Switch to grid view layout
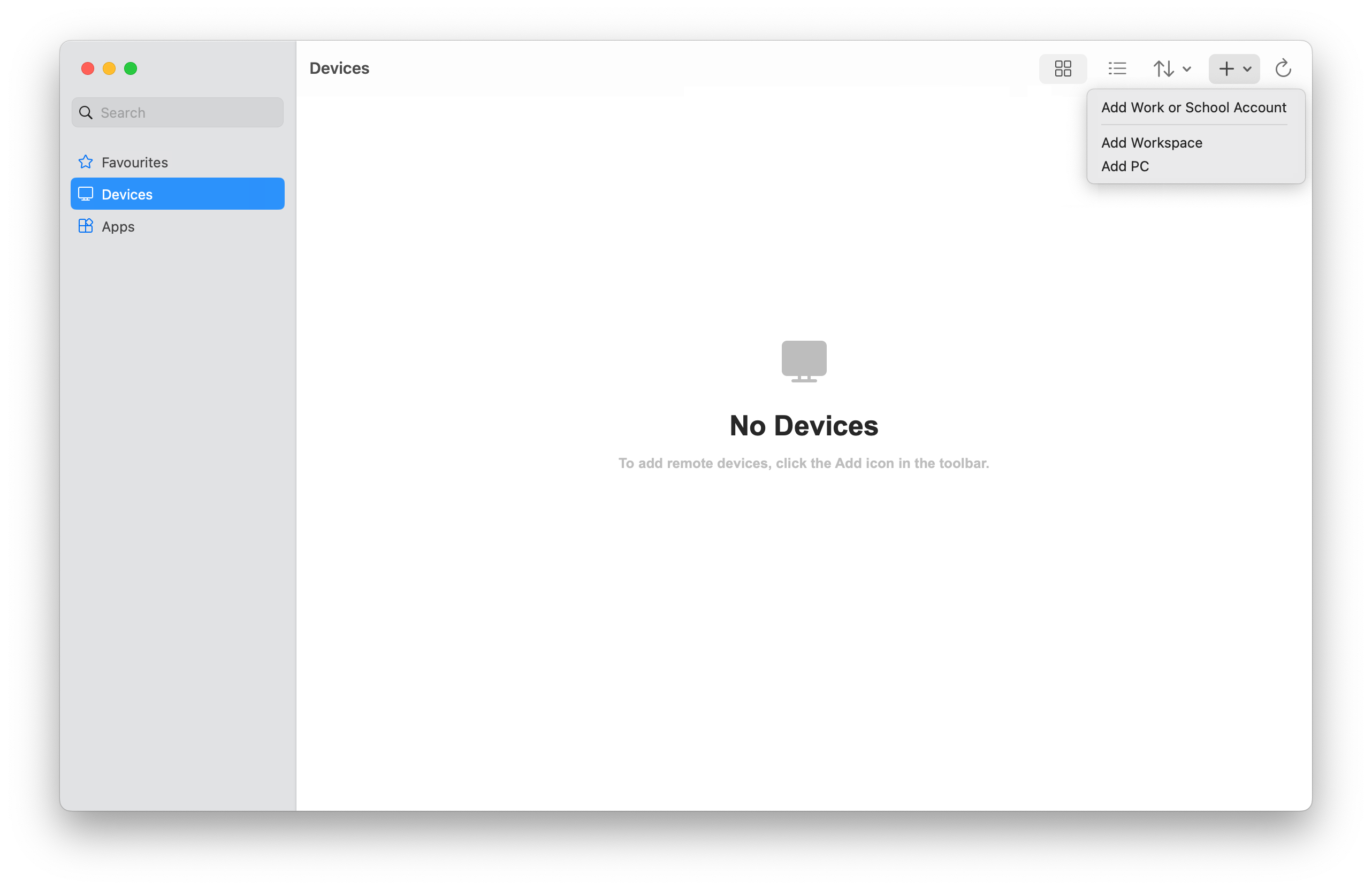Viewport: 1372px width, 890px height. click(1062, 68)
